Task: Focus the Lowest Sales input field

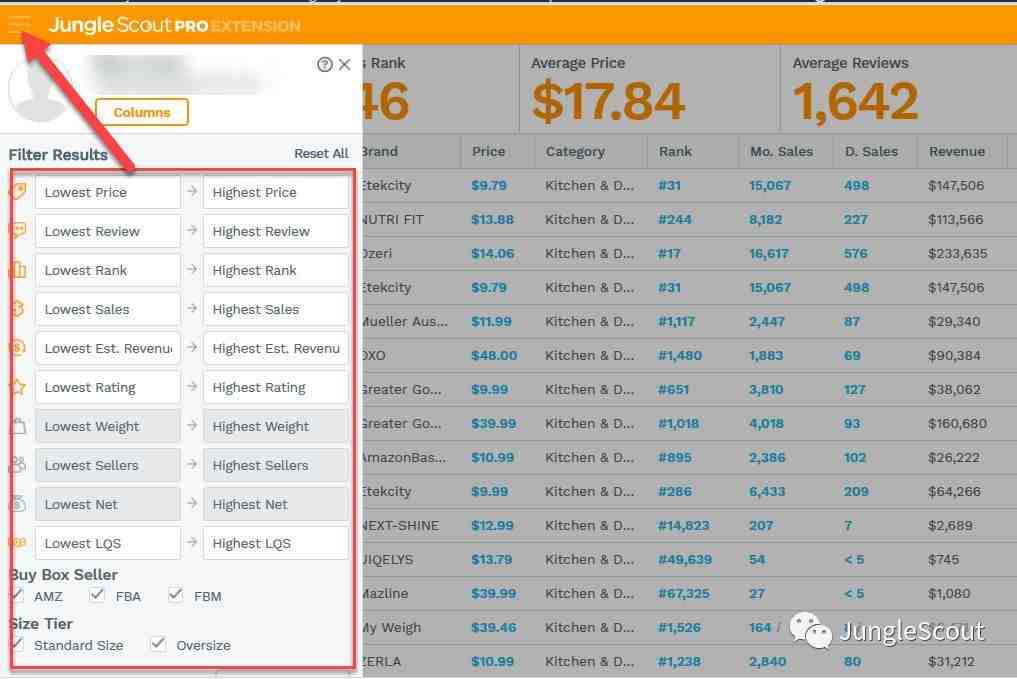Action: pyautogui.click(x=108, y=309)
